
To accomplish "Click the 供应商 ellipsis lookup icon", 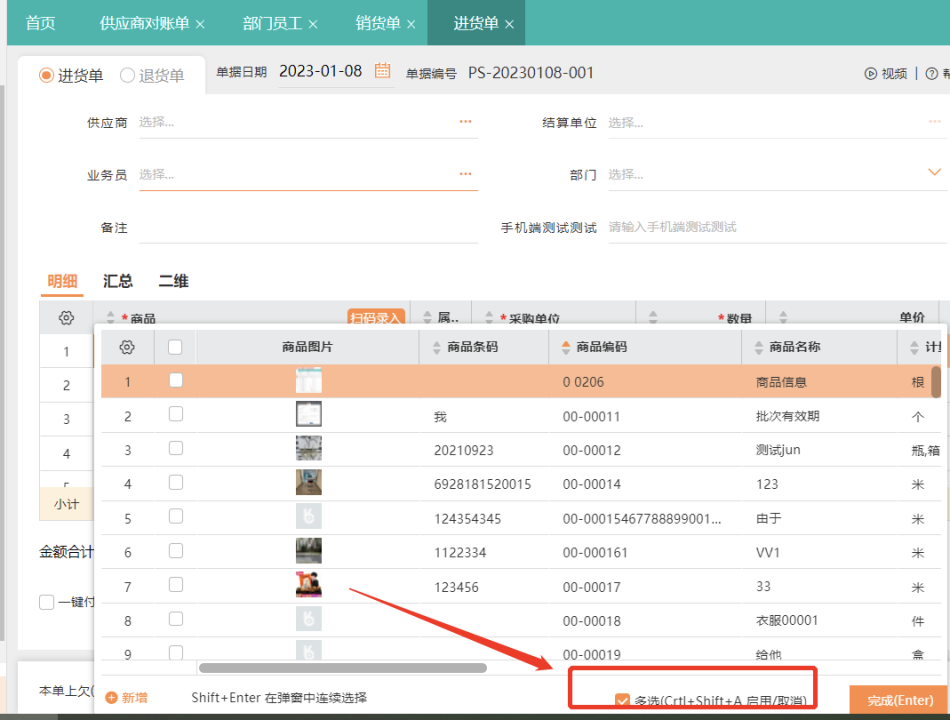I will pos(465,122).
